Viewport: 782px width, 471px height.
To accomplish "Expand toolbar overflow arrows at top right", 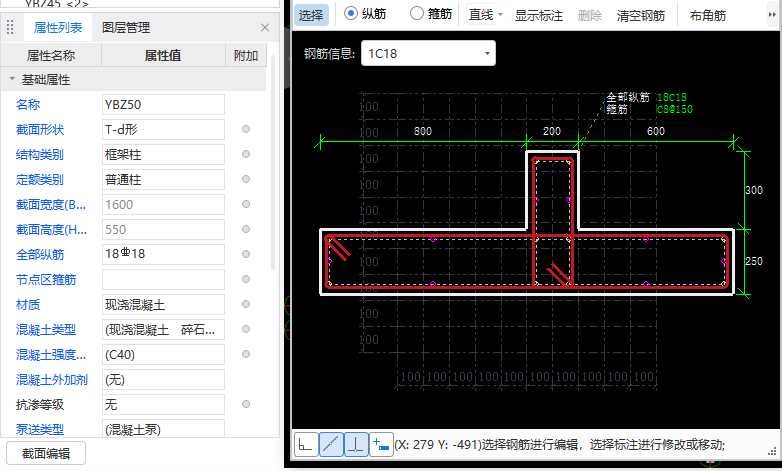I will pos(772,14).
